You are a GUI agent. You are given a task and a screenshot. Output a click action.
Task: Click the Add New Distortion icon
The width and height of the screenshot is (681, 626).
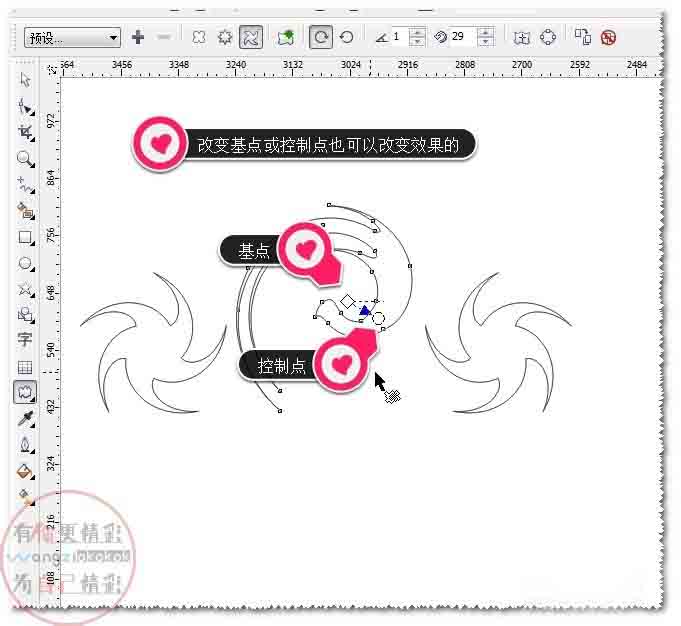285,37
